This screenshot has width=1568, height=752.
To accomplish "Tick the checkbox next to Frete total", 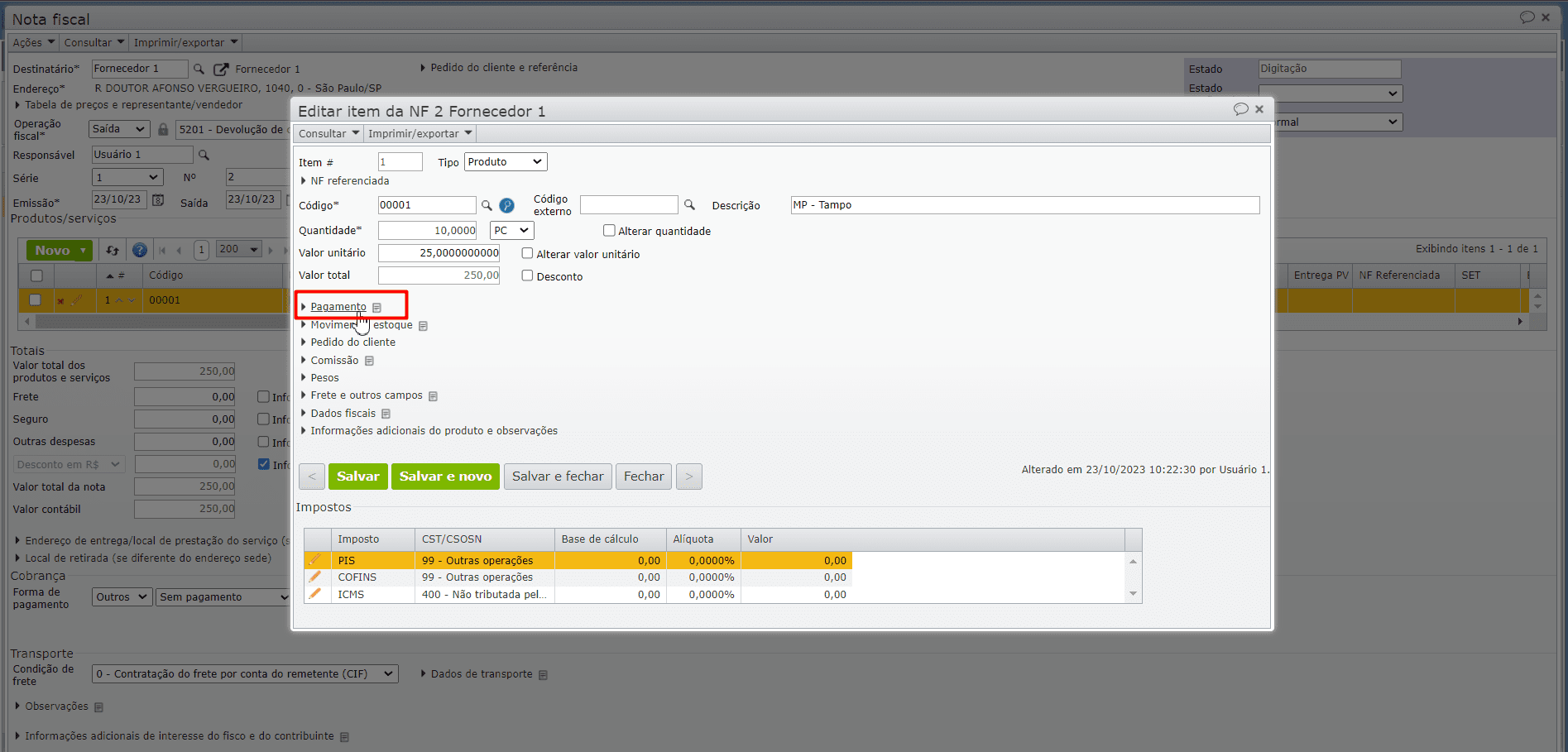I will 263,396.
